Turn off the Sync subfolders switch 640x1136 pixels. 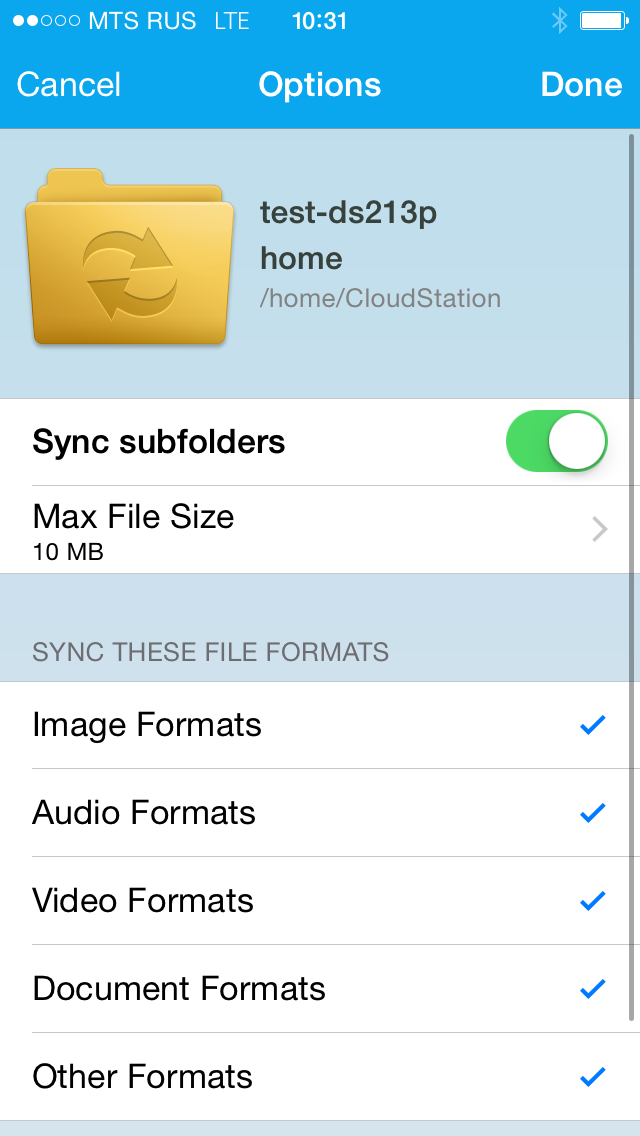[x=557, y=441]
